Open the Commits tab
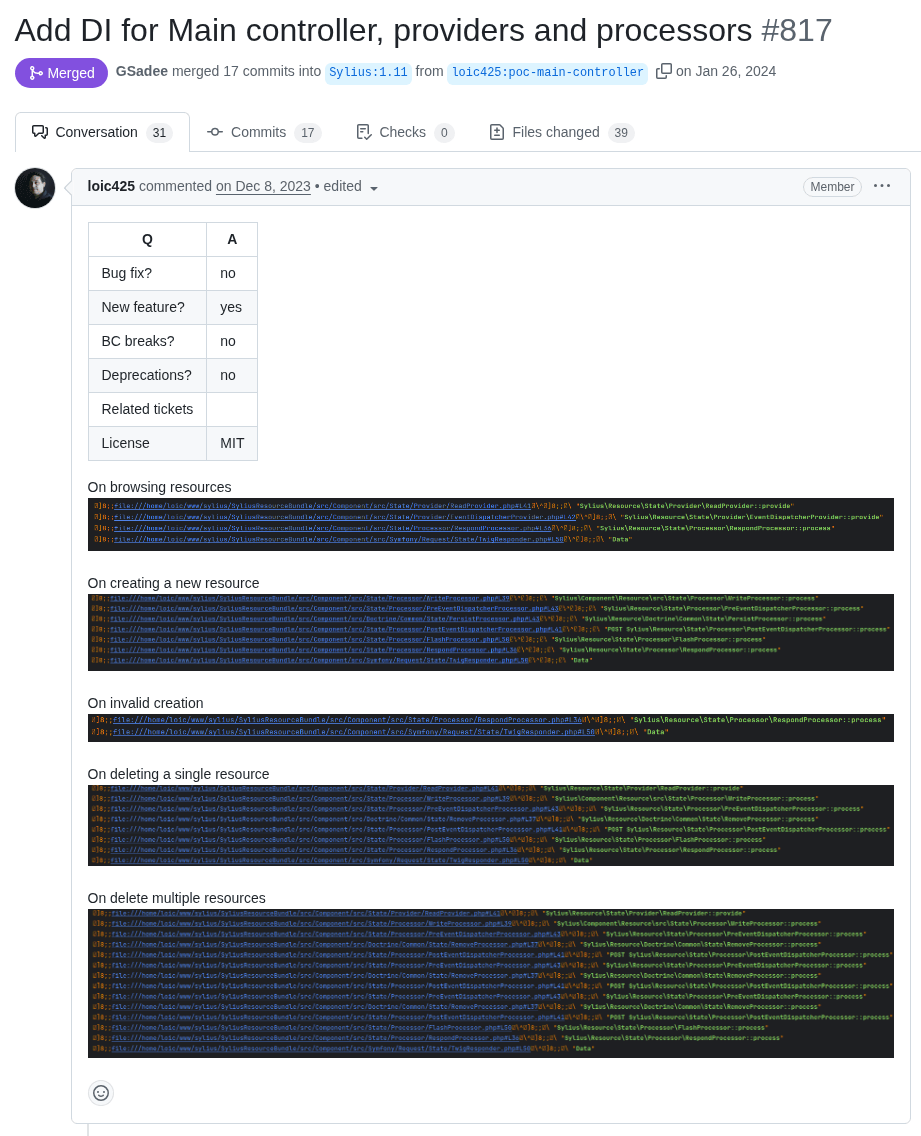921x1136 pixels. point(264,133)
